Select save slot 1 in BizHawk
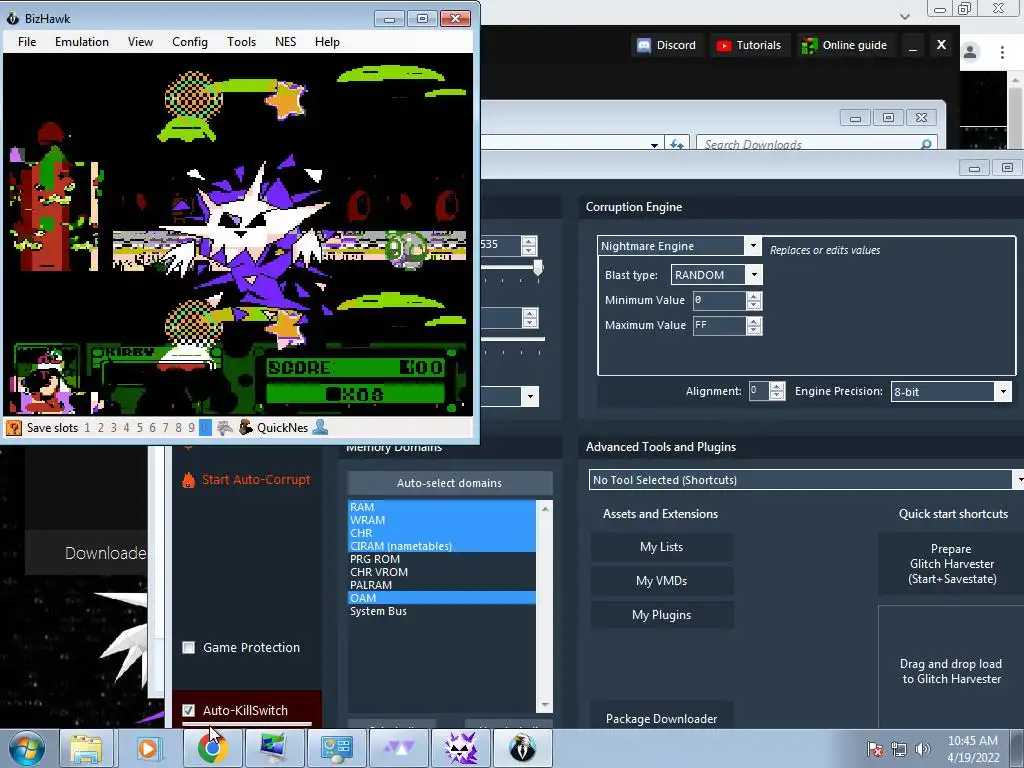1024x768 pixels. point(88,428)
